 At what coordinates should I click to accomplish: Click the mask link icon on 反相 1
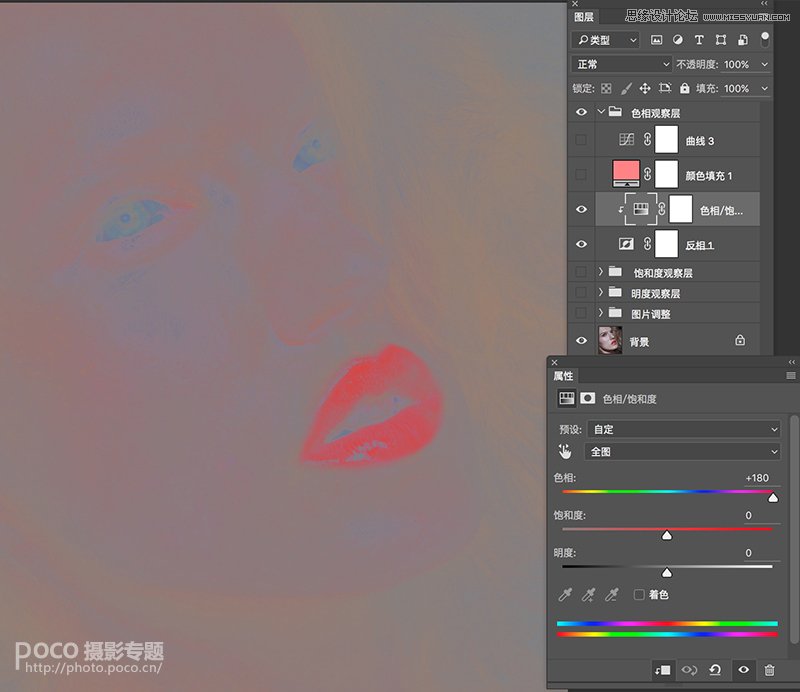point(647,244)
